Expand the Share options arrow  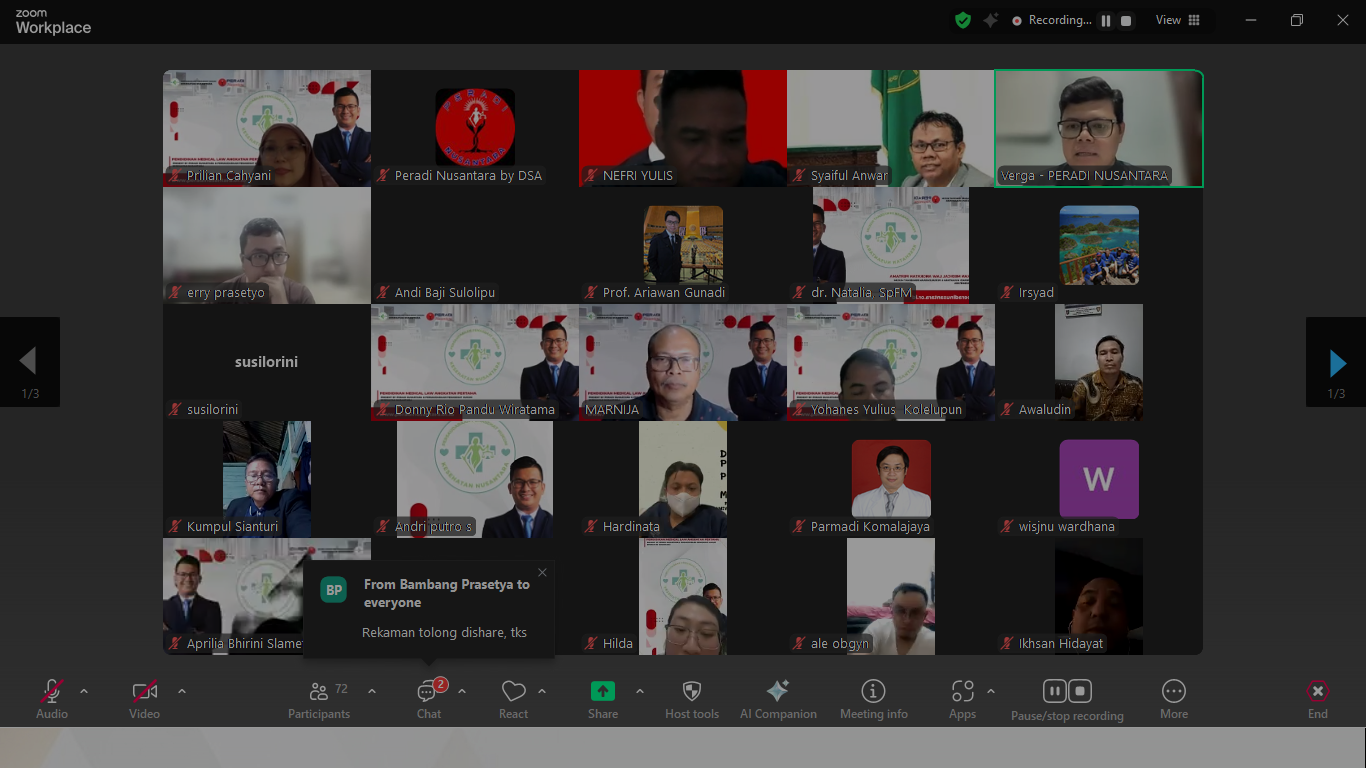pyautogui.click(x=640, y=691)
